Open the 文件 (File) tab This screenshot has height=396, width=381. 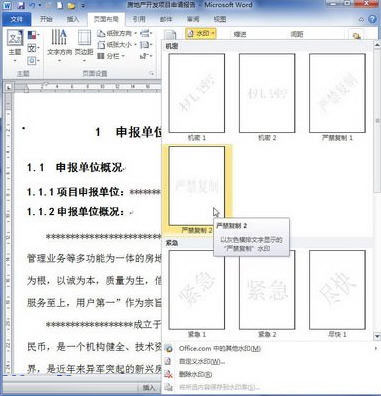[16, 19]
